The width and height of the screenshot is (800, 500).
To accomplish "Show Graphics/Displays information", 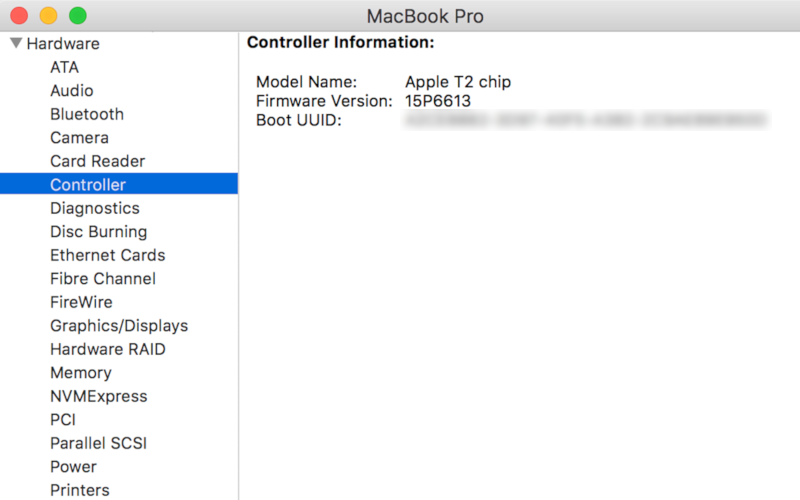I will point(119,326).
